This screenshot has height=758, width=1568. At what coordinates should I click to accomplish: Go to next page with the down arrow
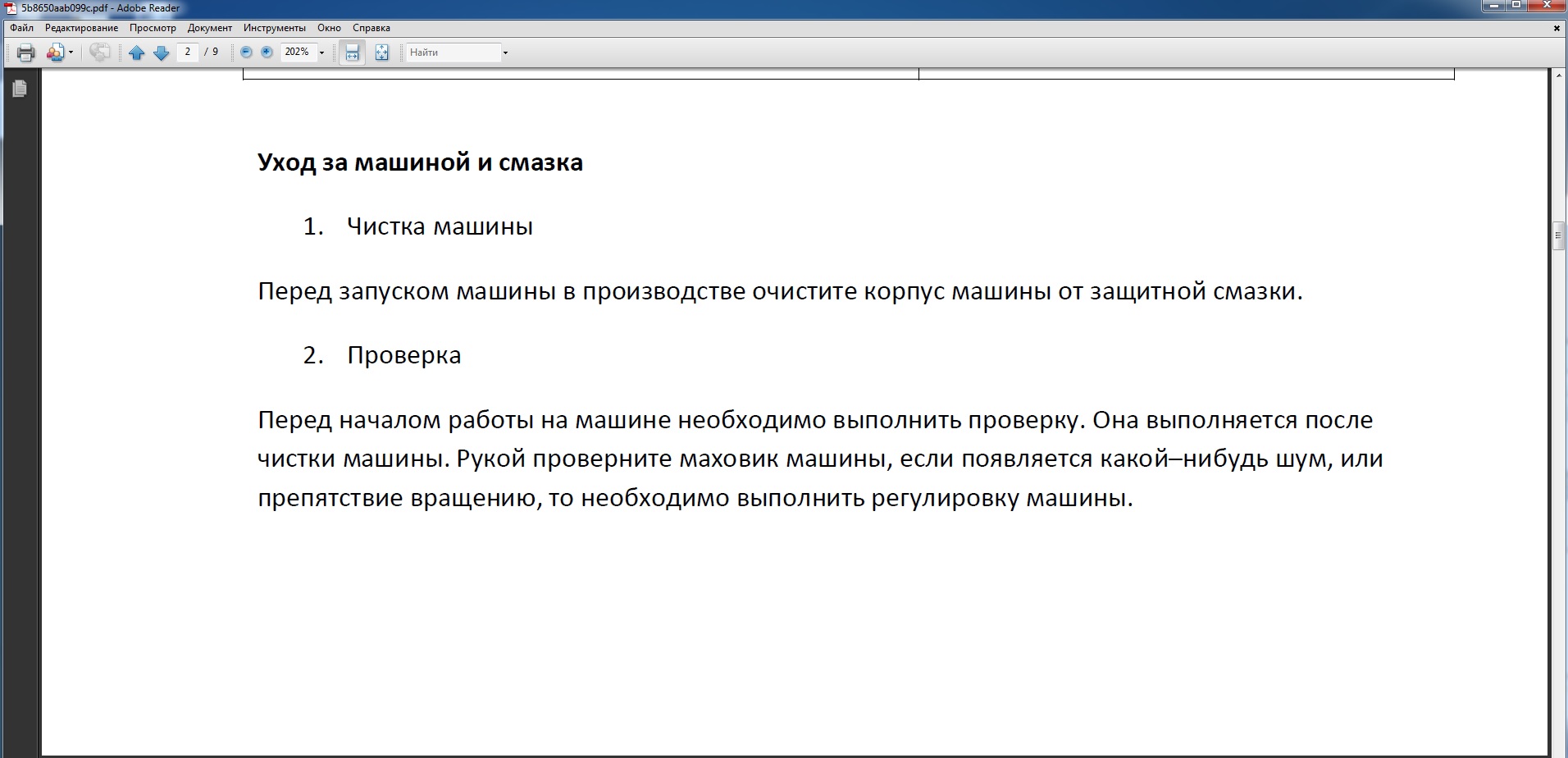pos(162,53)
